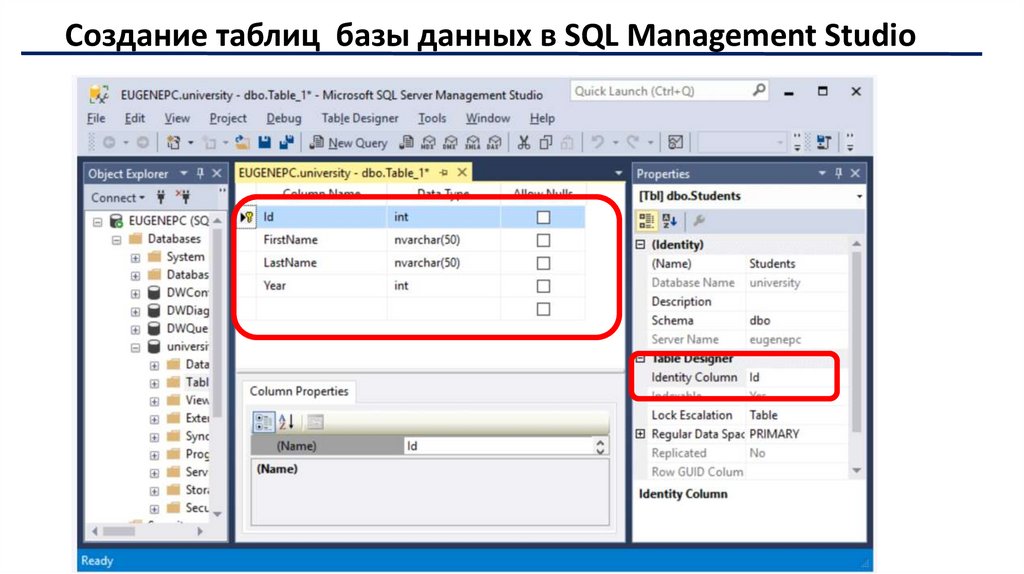This screenshot has height=574, width=1024.
Task: Click the Activity Monitor icon
Action: (x=676, y=142)
